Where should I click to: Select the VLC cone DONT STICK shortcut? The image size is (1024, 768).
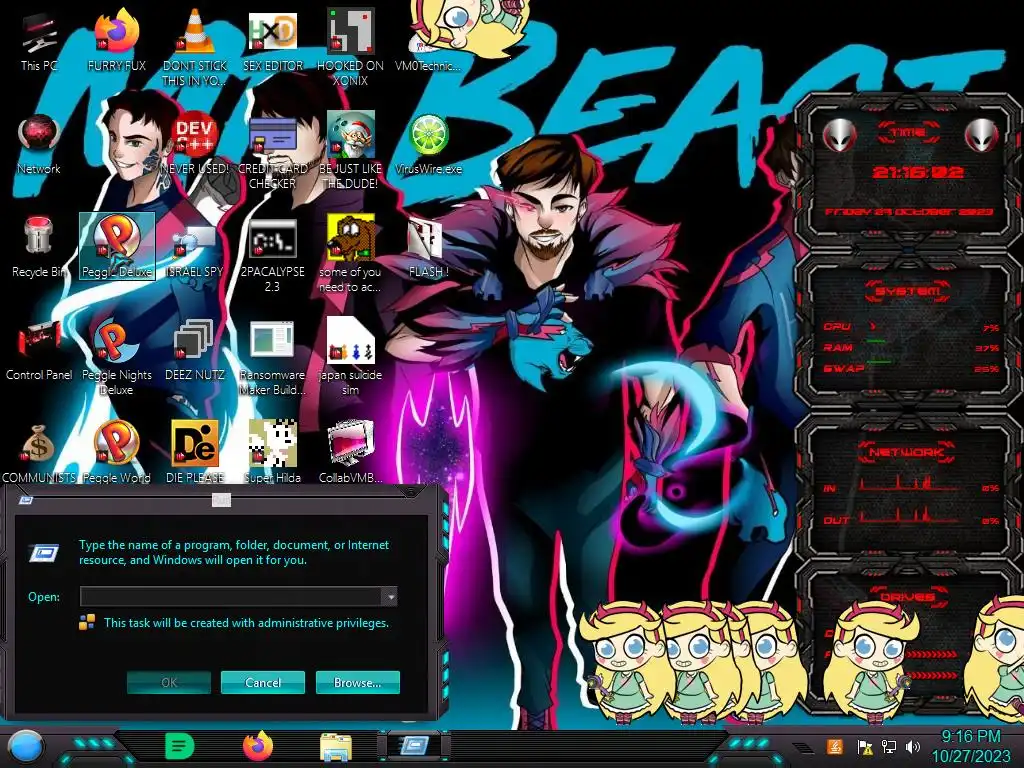pos(194,47)
